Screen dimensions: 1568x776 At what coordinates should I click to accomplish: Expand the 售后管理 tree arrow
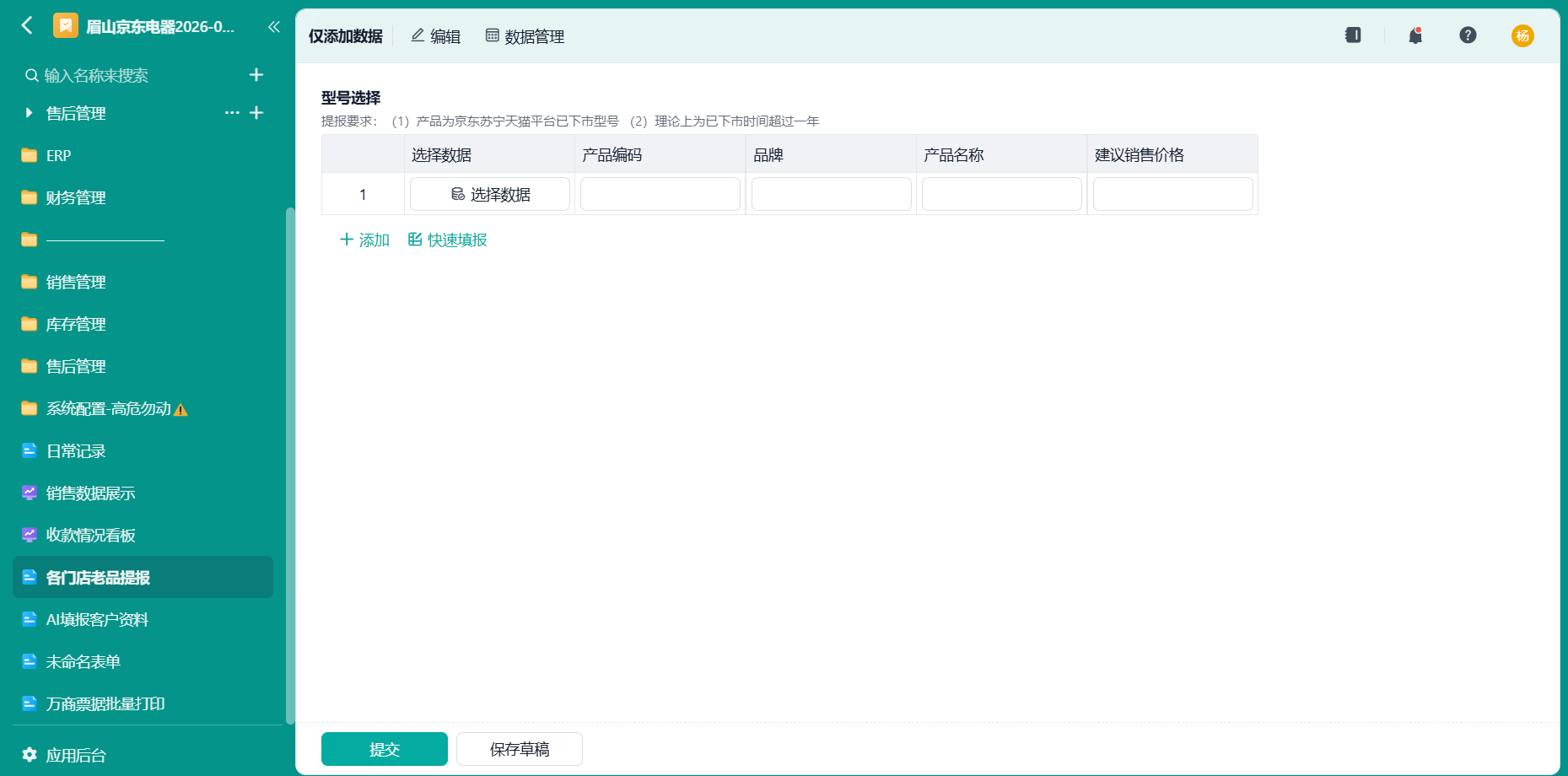click(x=29, y=113)
